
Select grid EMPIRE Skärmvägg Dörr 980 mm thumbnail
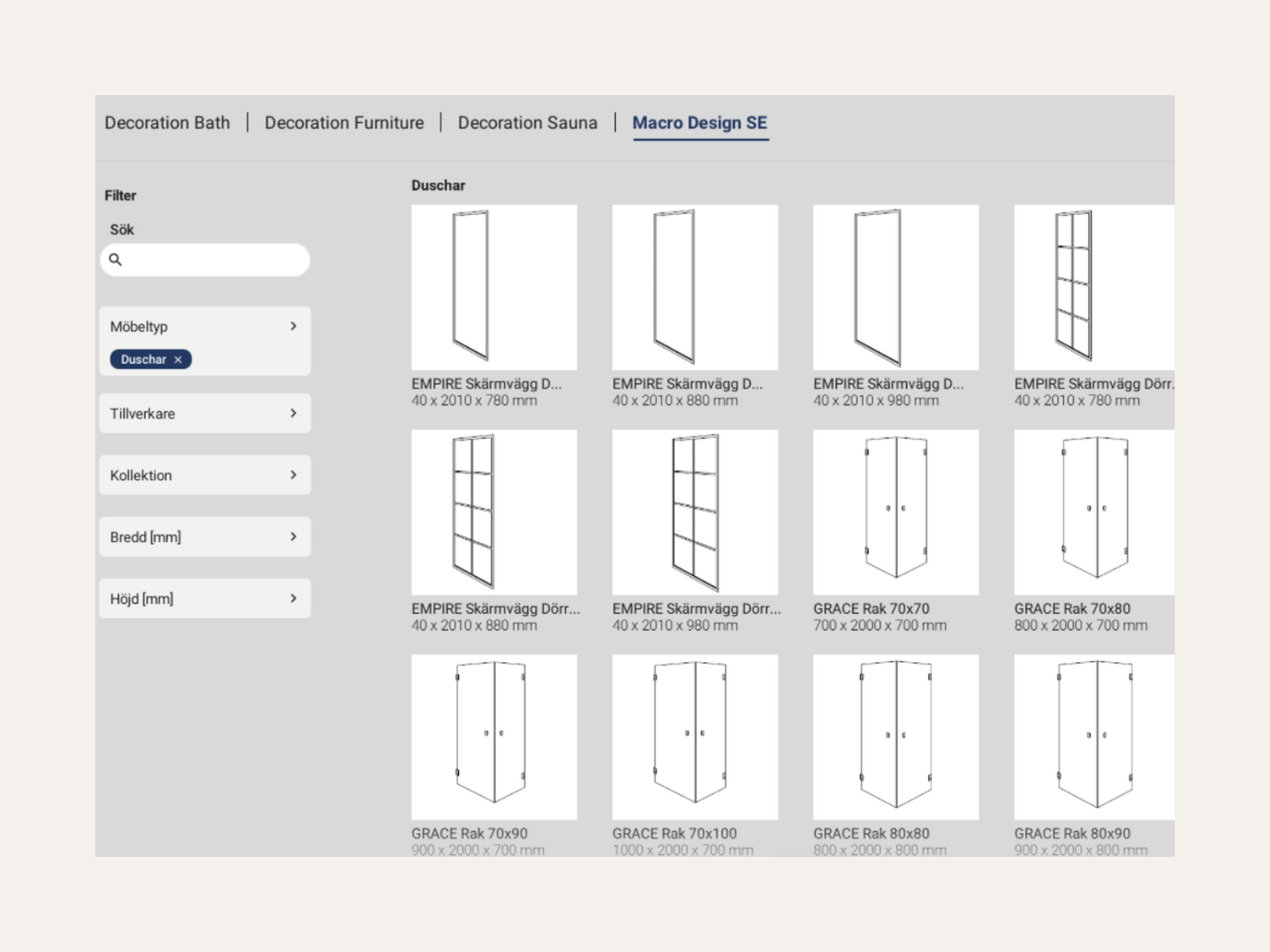[x=695, y=512]
